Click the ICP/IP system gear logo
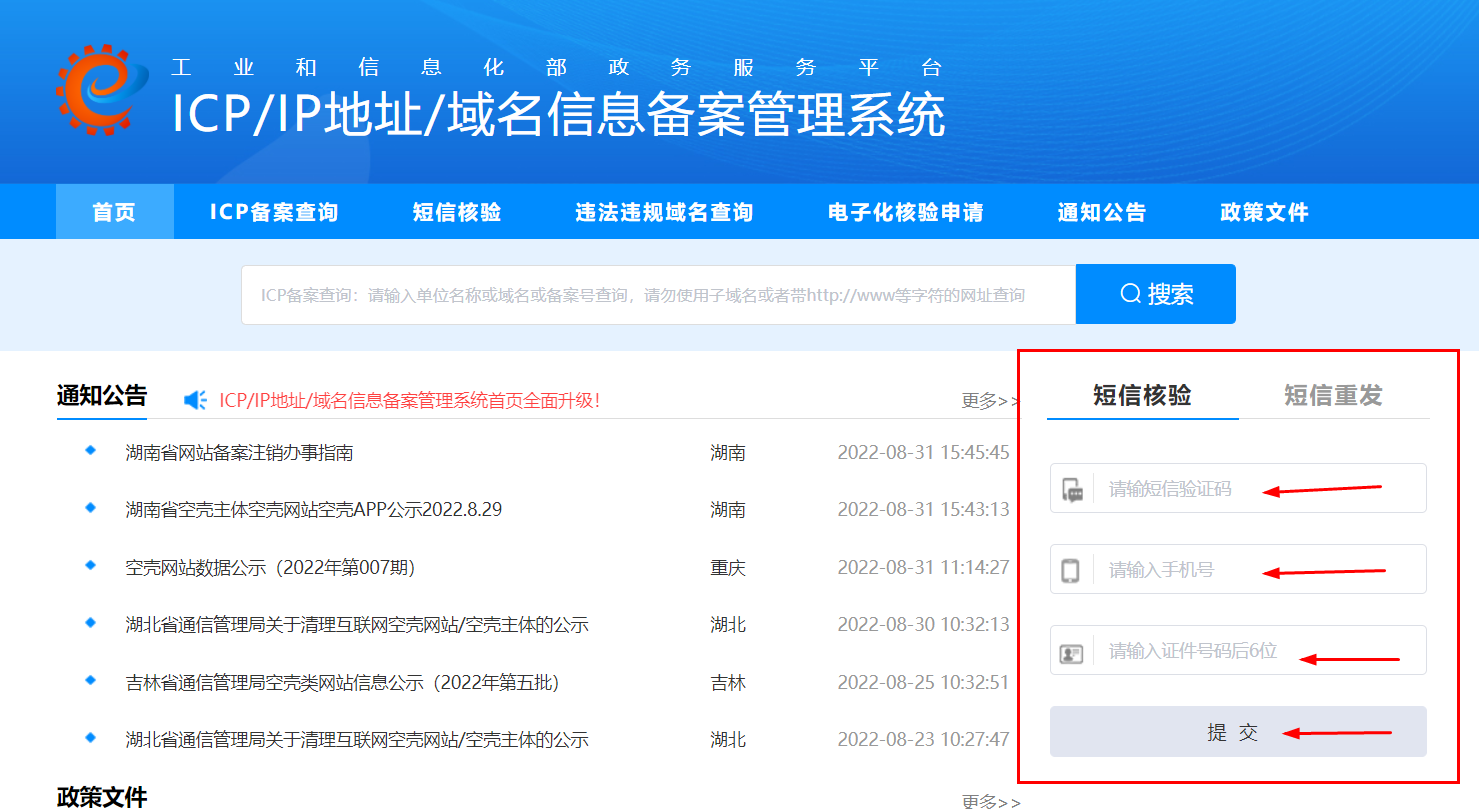This screenshot has height=809, width=1479. [102, 90]
